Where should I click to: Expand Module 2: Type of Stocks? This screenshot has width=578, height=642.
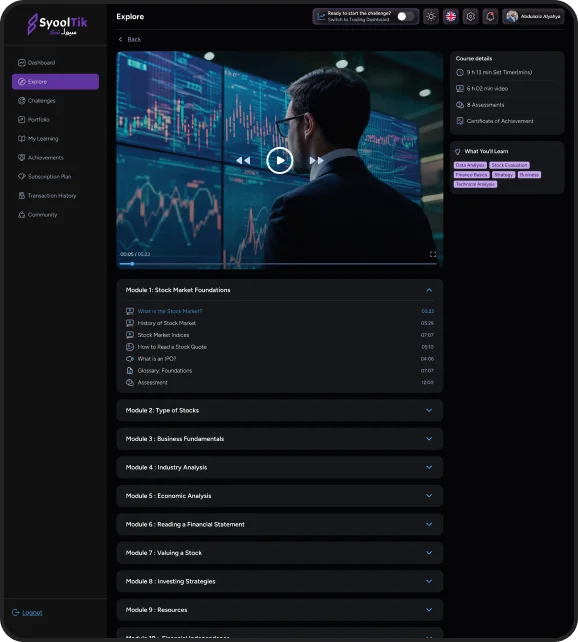click(280, 410)
